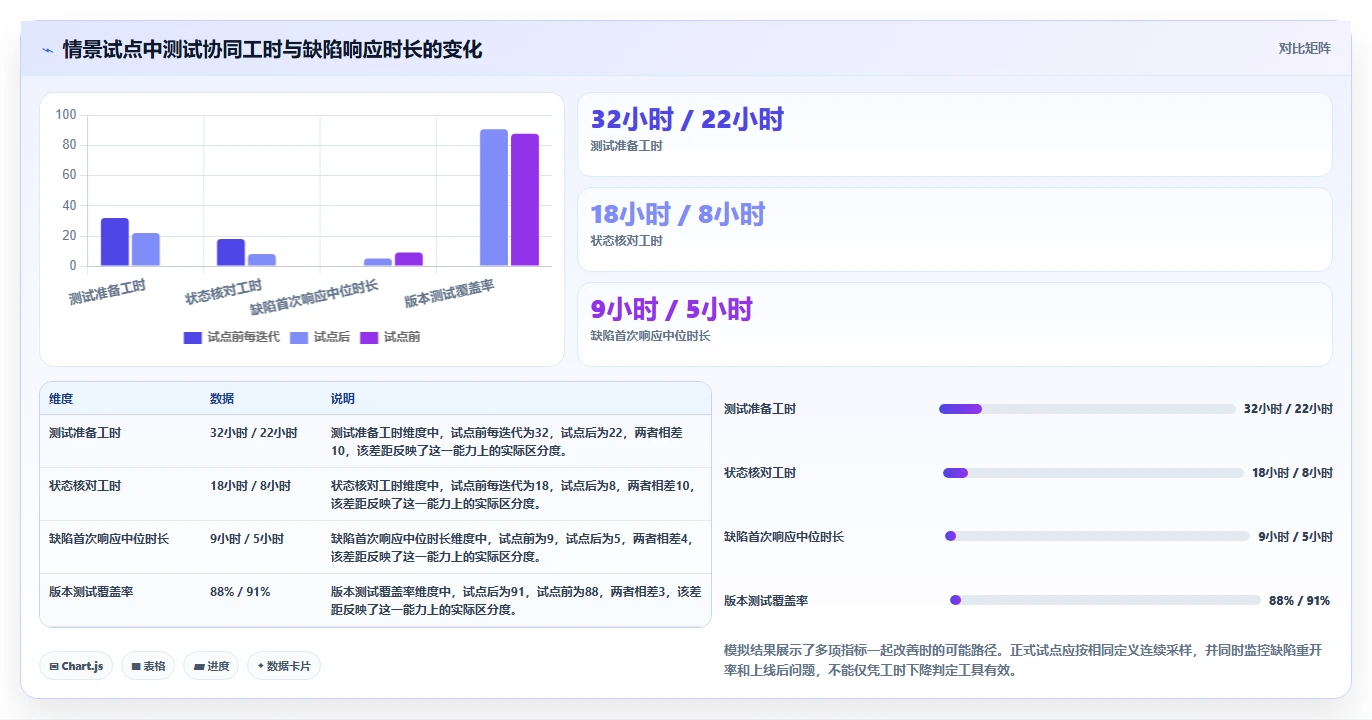The width and height of the screenshot is (1372, 720).
Task: Click the 缺陷首次响应中位时长 x-axis chart label
Action: coord(315,298)
